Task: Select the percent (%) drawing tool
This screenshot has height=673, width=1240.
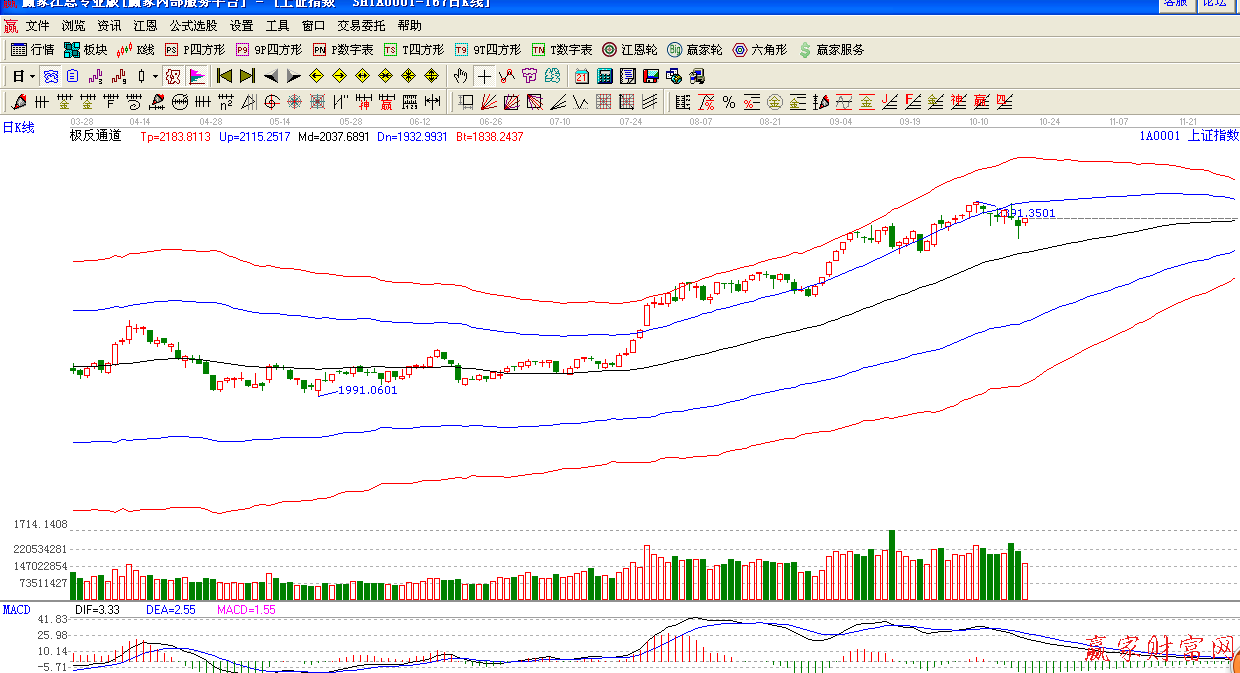Action: pyautogui.click(x=728, y=102)
